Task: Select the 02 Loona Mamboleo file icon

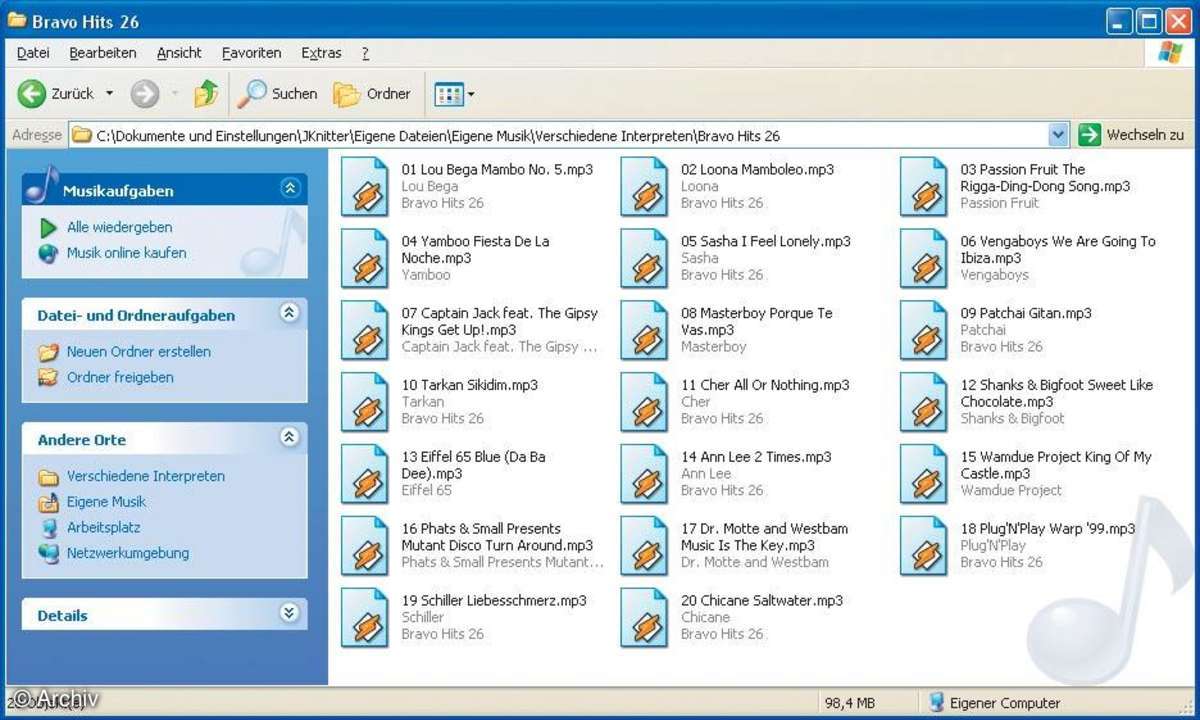Action: click(645, 187)
